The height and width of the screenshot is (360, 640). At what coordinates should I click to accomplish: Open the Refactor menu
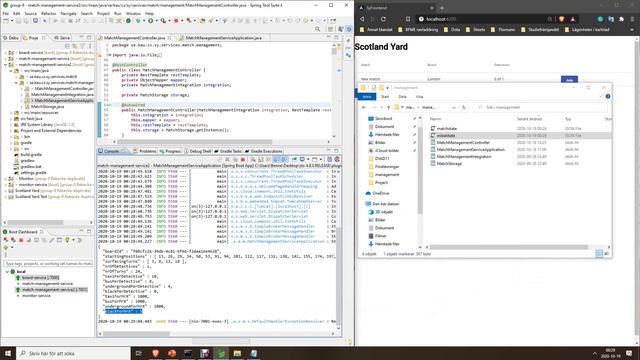coord(49,13)
